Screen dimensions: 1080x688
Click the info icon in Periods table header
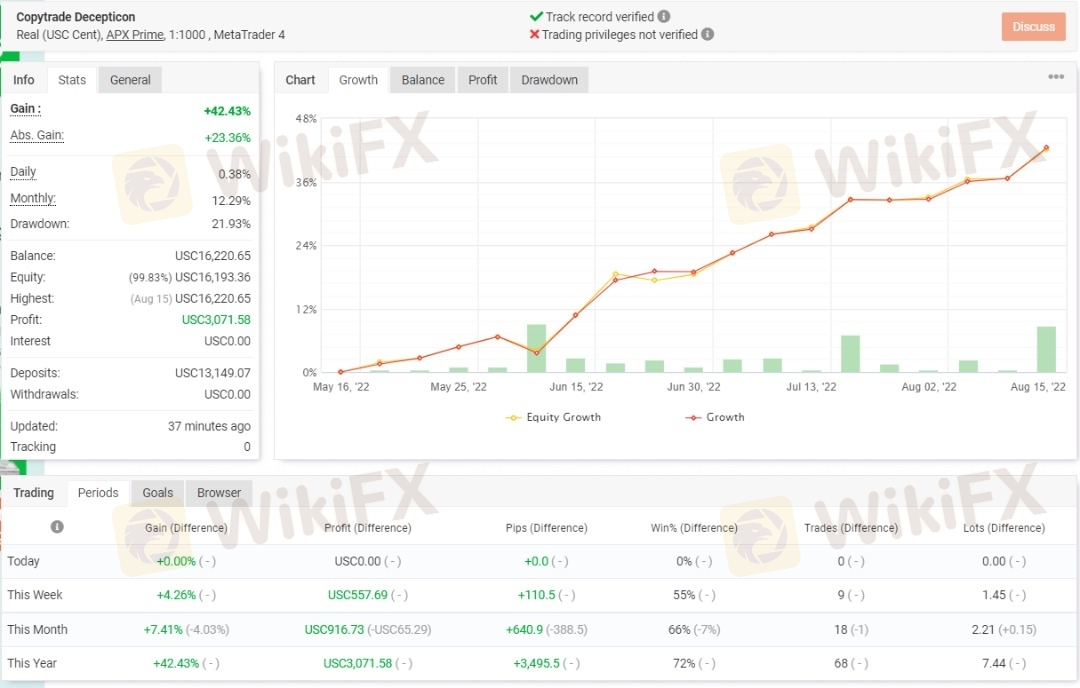pyautogui.click(x=57, y=527)
